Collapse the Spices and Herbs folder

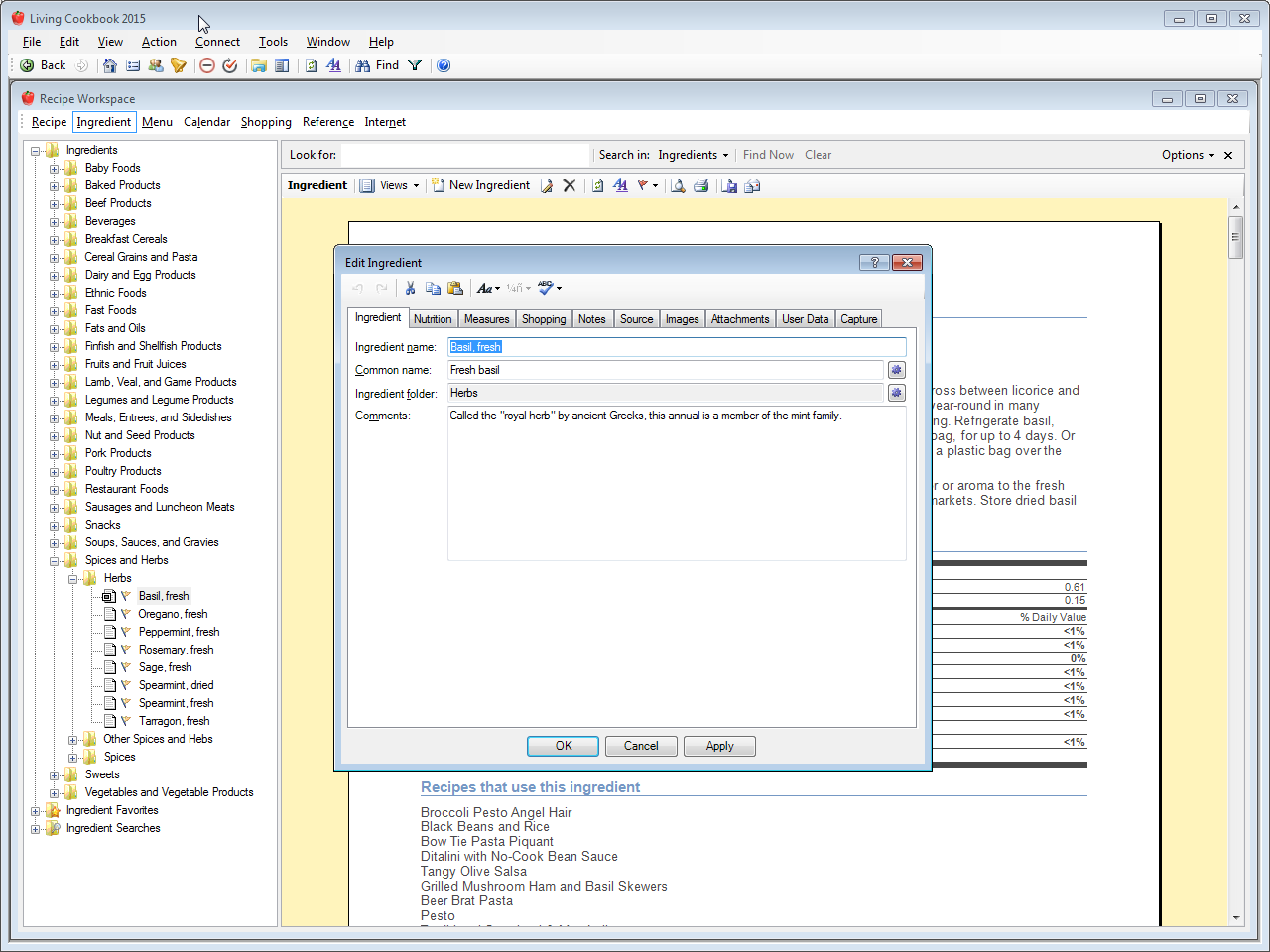coord(55,561)
